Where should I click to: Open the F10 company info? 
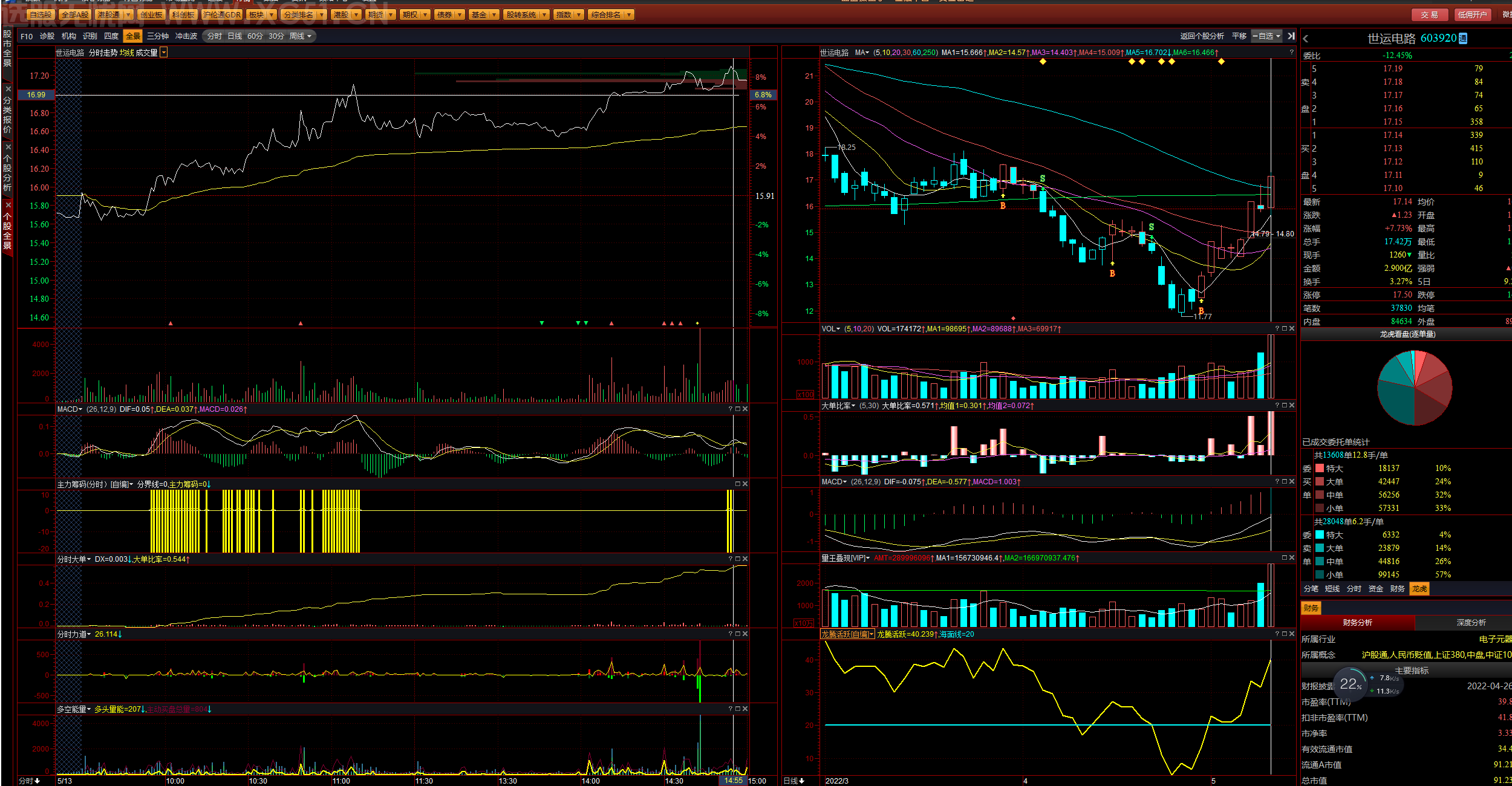pos(27,36)
